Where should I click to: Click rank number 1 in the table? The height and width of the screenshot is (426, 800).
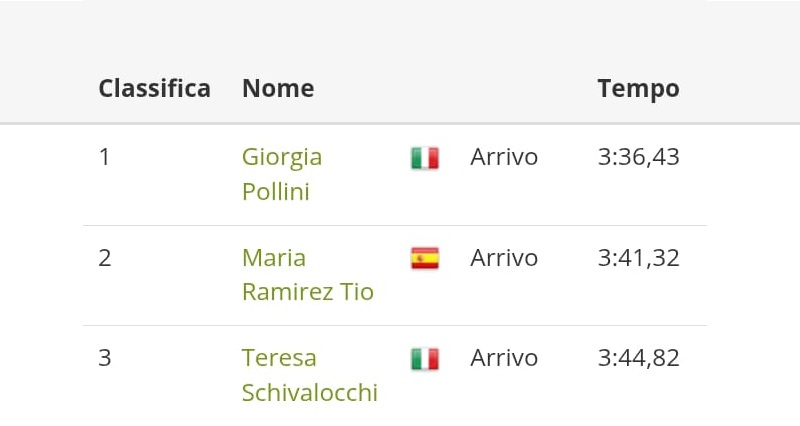(104, 157)
